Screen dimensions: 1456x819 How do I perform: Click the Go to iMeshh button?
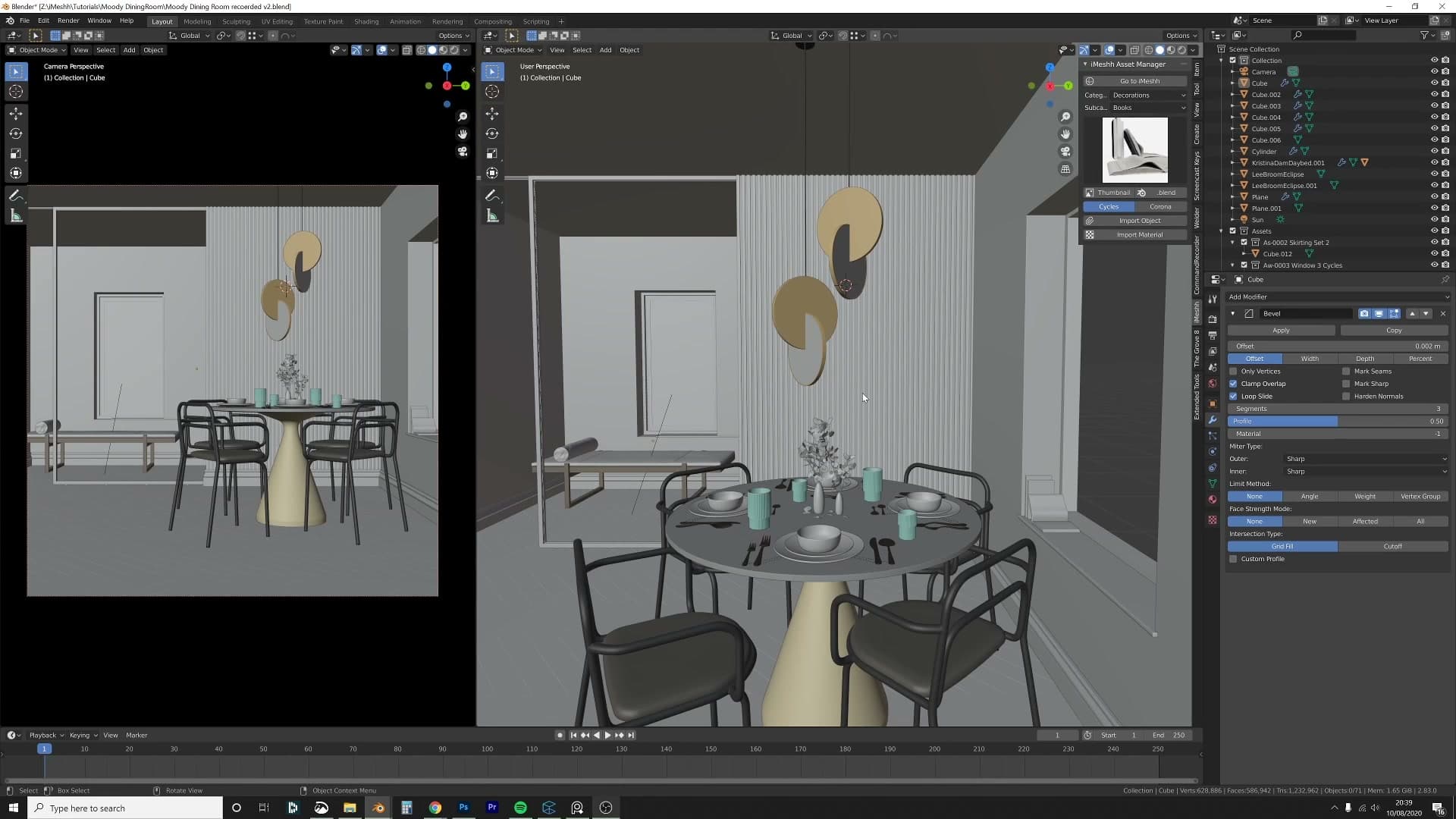coord(1135,81)
